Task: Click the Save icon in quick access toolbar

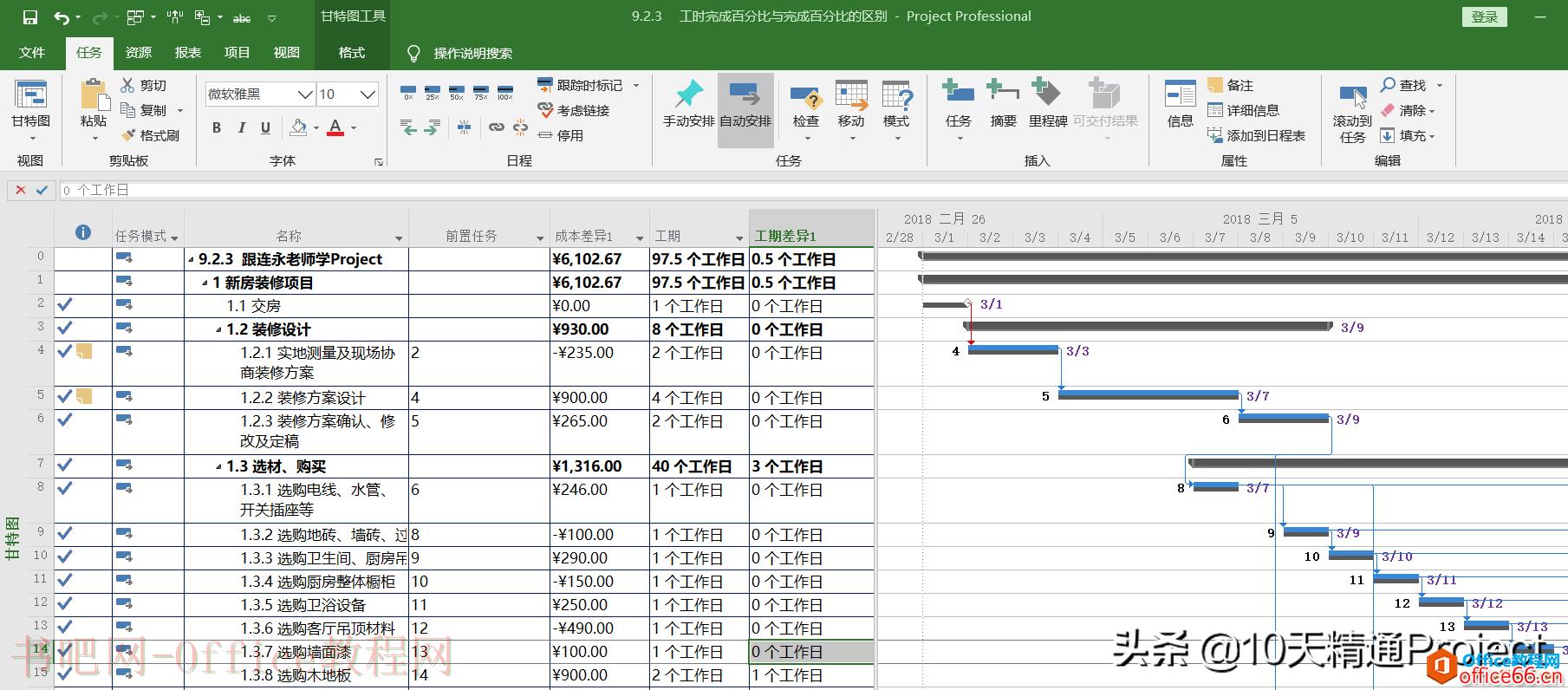Action: (30, 16)
